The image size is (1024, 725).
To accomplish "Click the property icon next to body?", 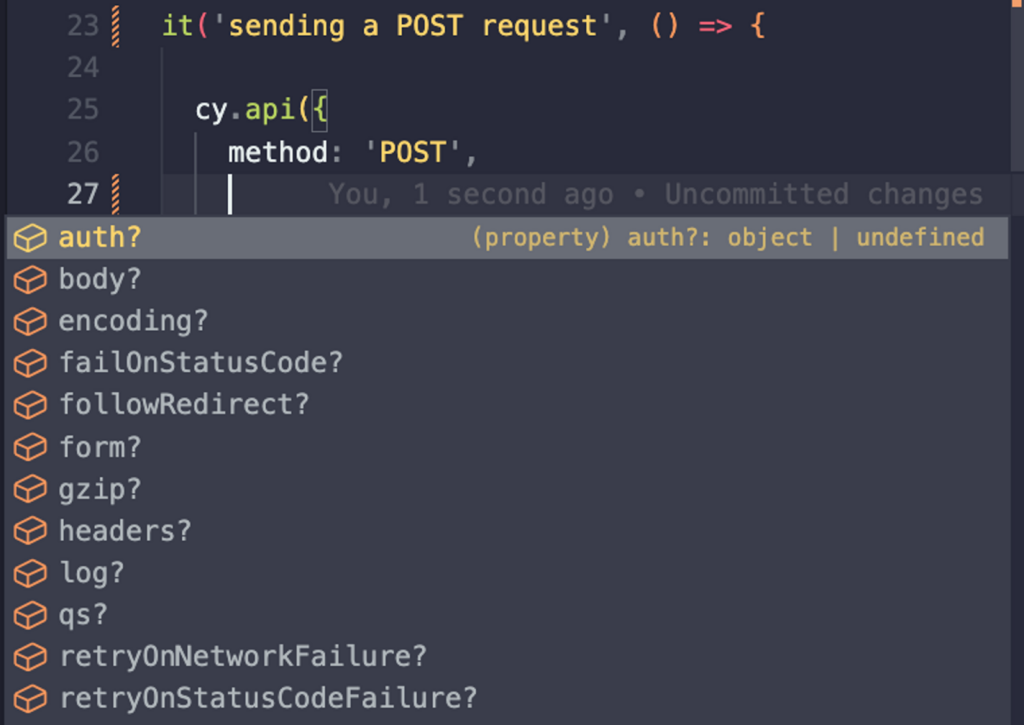I will pos(30,280).
